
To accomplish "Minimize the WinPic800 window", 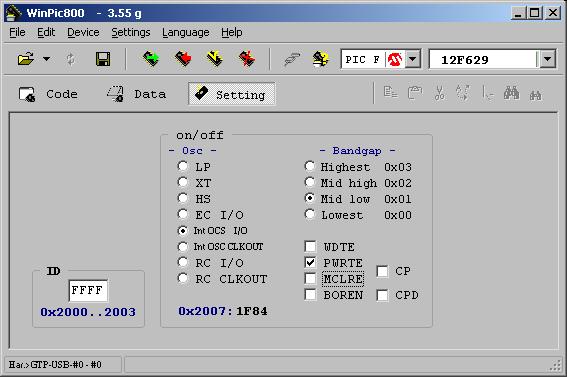I will (518, 13).
